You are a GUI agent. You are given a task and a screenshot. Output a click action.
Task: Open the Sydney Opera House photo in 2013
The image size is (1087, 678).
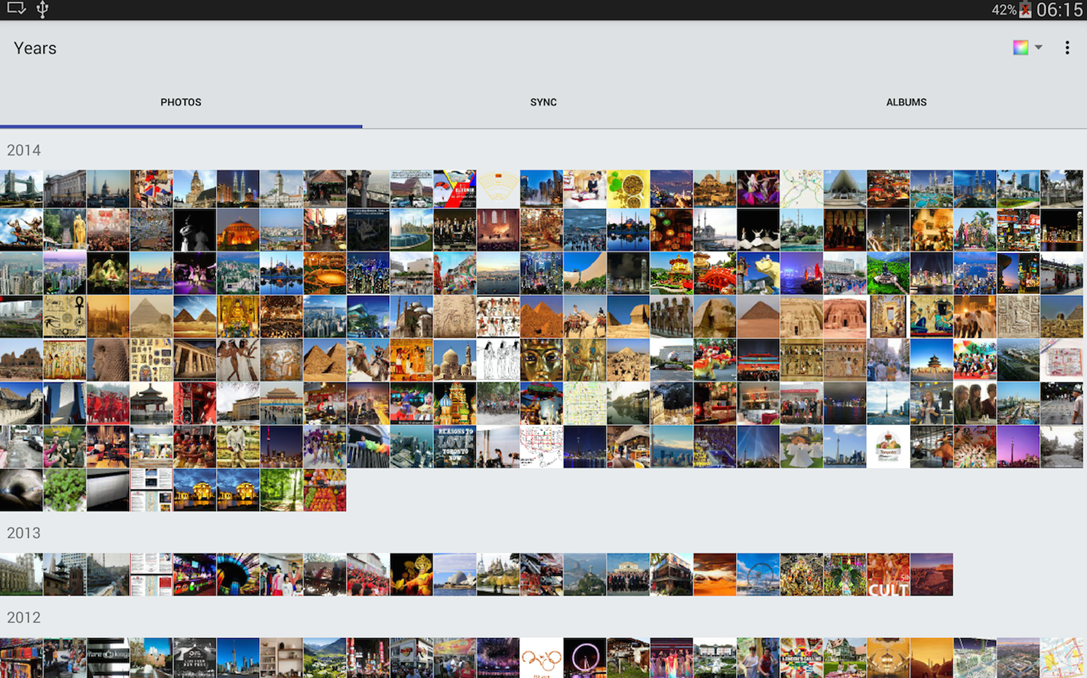pos(455,575)
